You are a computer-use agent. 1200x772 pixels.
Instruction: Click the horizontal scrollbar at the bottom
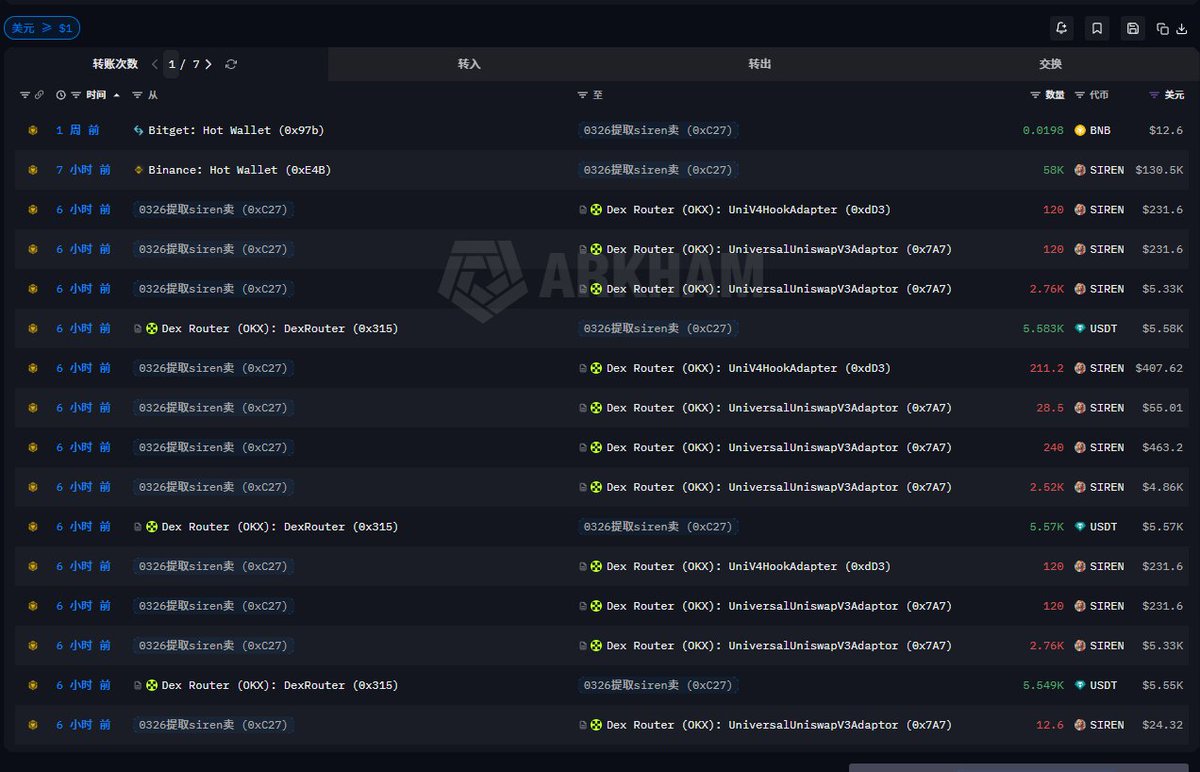pyautogui.click(x=1021, y=767)
